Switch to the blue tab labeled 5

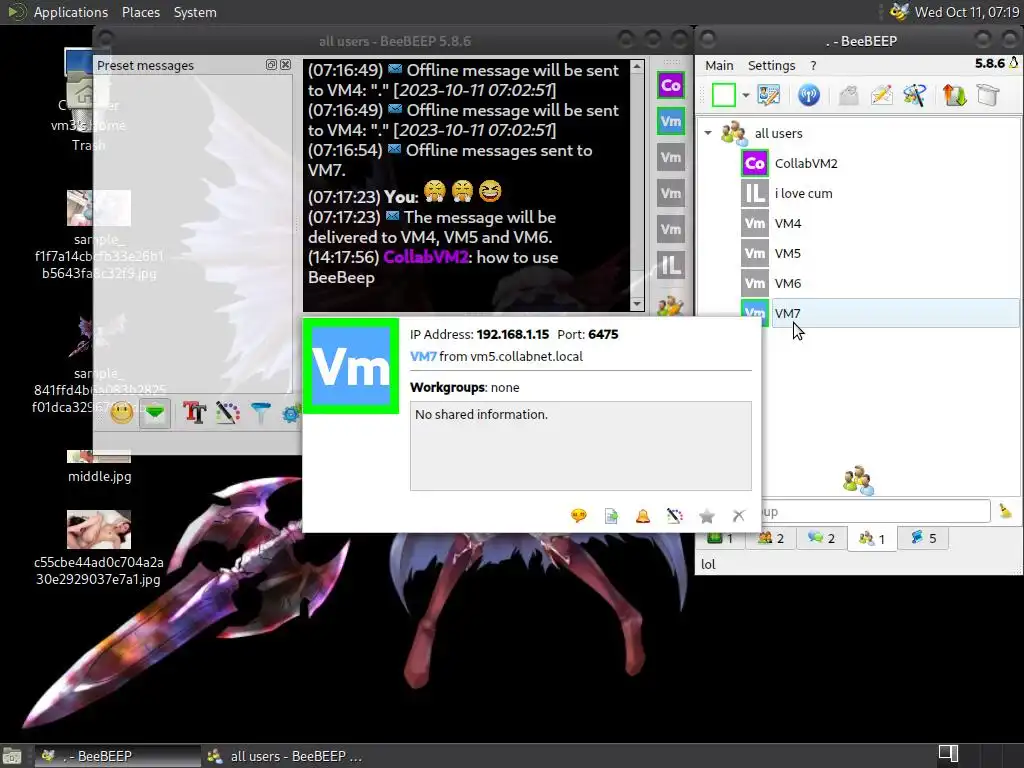[x=923, y=538]
